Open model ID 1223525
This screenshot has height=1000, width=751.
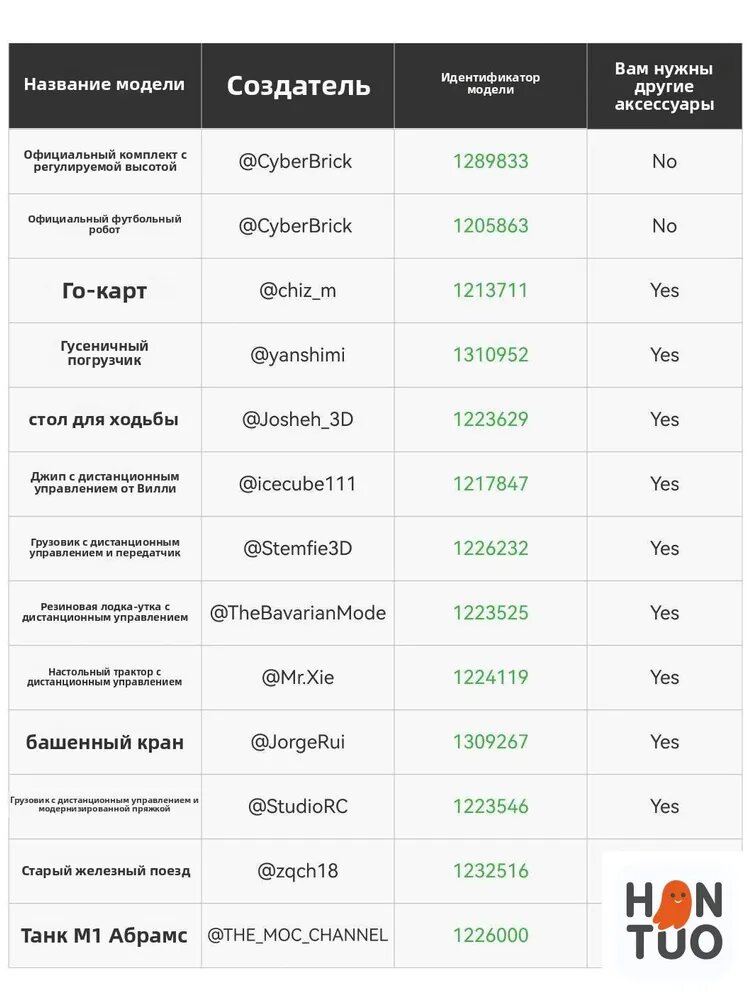click(x=490, y=613)
